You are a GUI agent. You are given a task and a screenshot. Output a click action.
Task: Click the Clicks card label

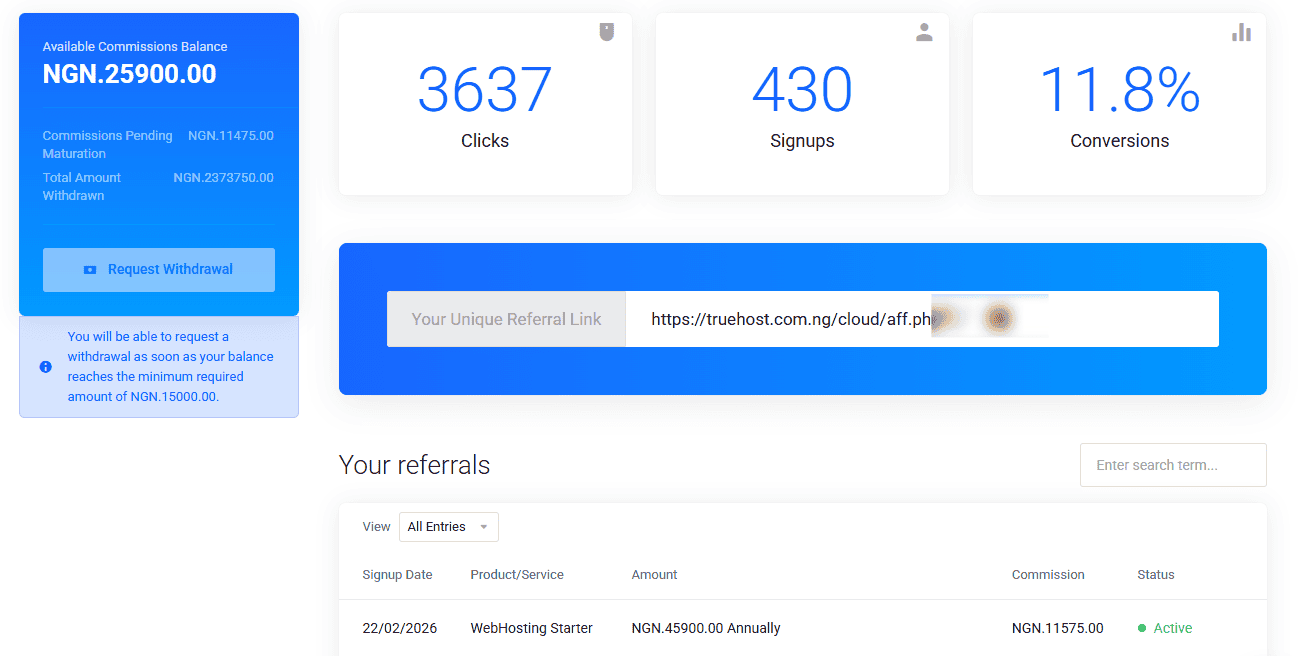pyautogui.click(x=485, y=141)
